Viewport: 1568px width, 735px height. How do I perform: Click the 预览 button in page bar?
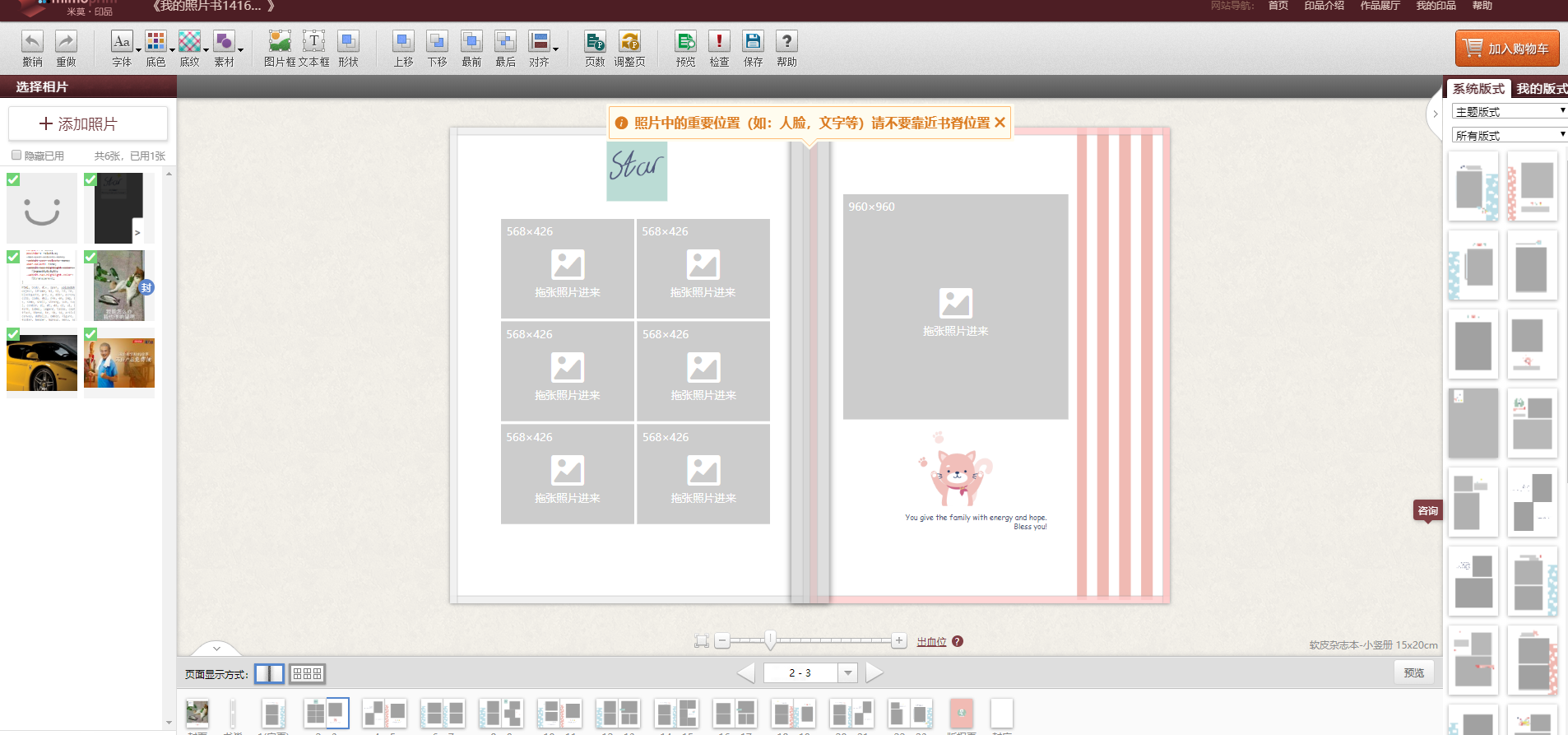click(1414, 672)
